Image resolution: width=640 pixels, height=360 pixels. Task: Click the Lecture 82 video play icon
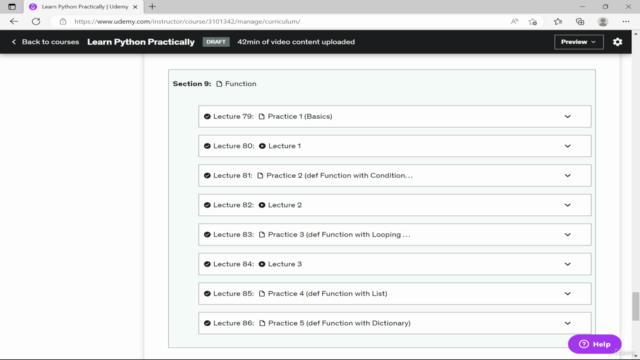[x=262, y=205]
